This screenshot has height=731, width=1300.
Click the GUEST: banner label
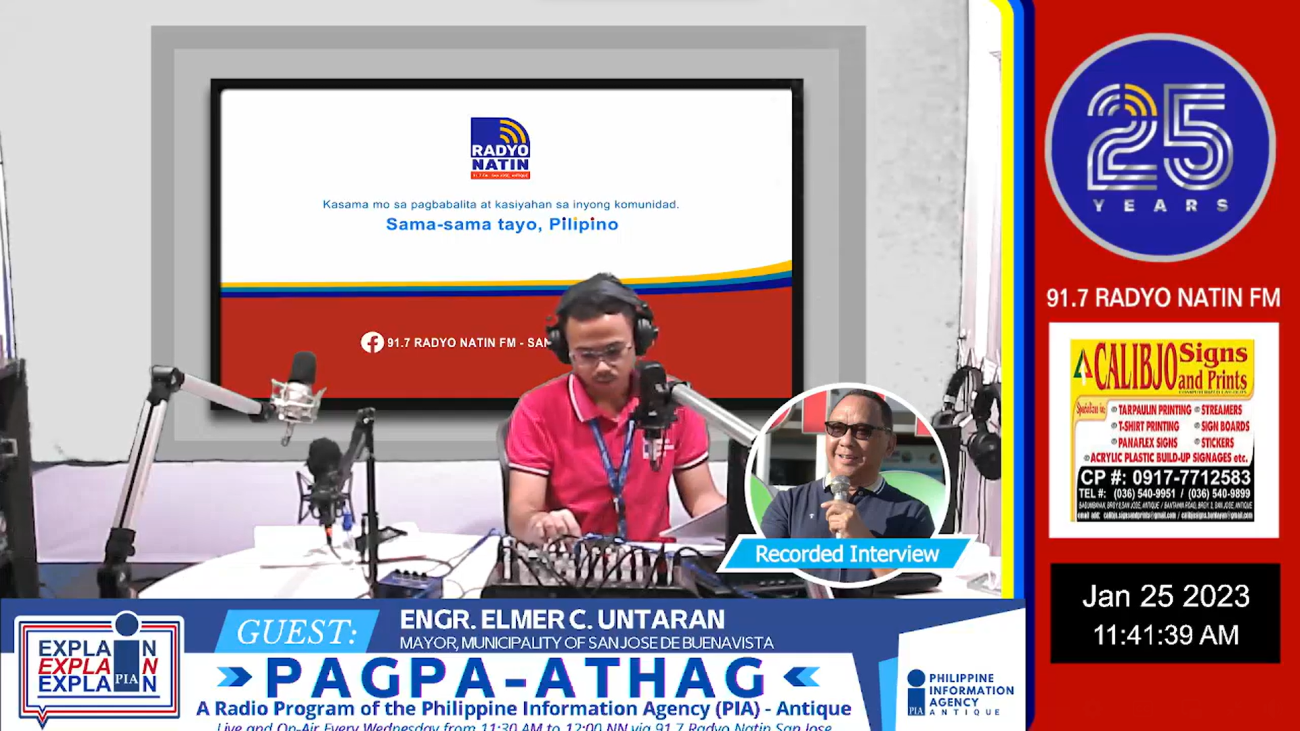[297, 632]
